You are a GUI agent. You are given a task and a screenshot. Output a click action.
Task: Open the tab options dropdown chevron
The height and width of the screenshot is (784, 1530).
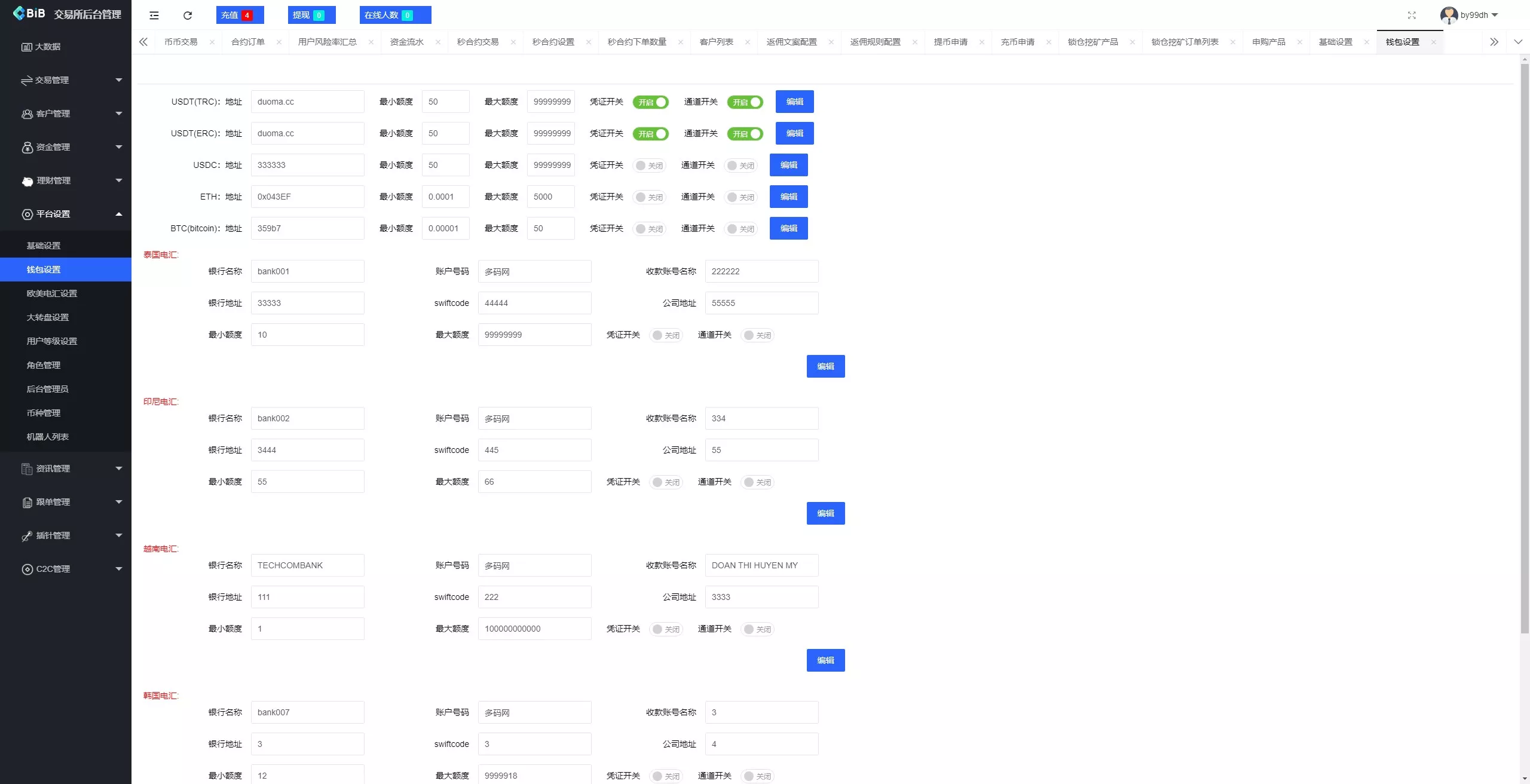pyautogui.click(x=1518, y=42)
